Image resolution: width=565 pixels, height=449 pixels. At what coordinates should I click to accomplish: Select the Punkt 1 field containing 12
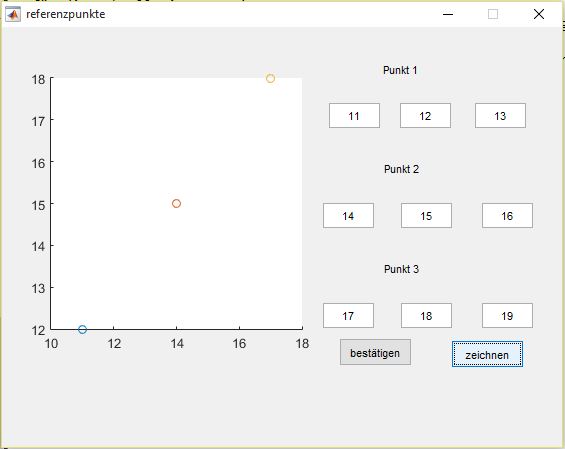(425, 116)
